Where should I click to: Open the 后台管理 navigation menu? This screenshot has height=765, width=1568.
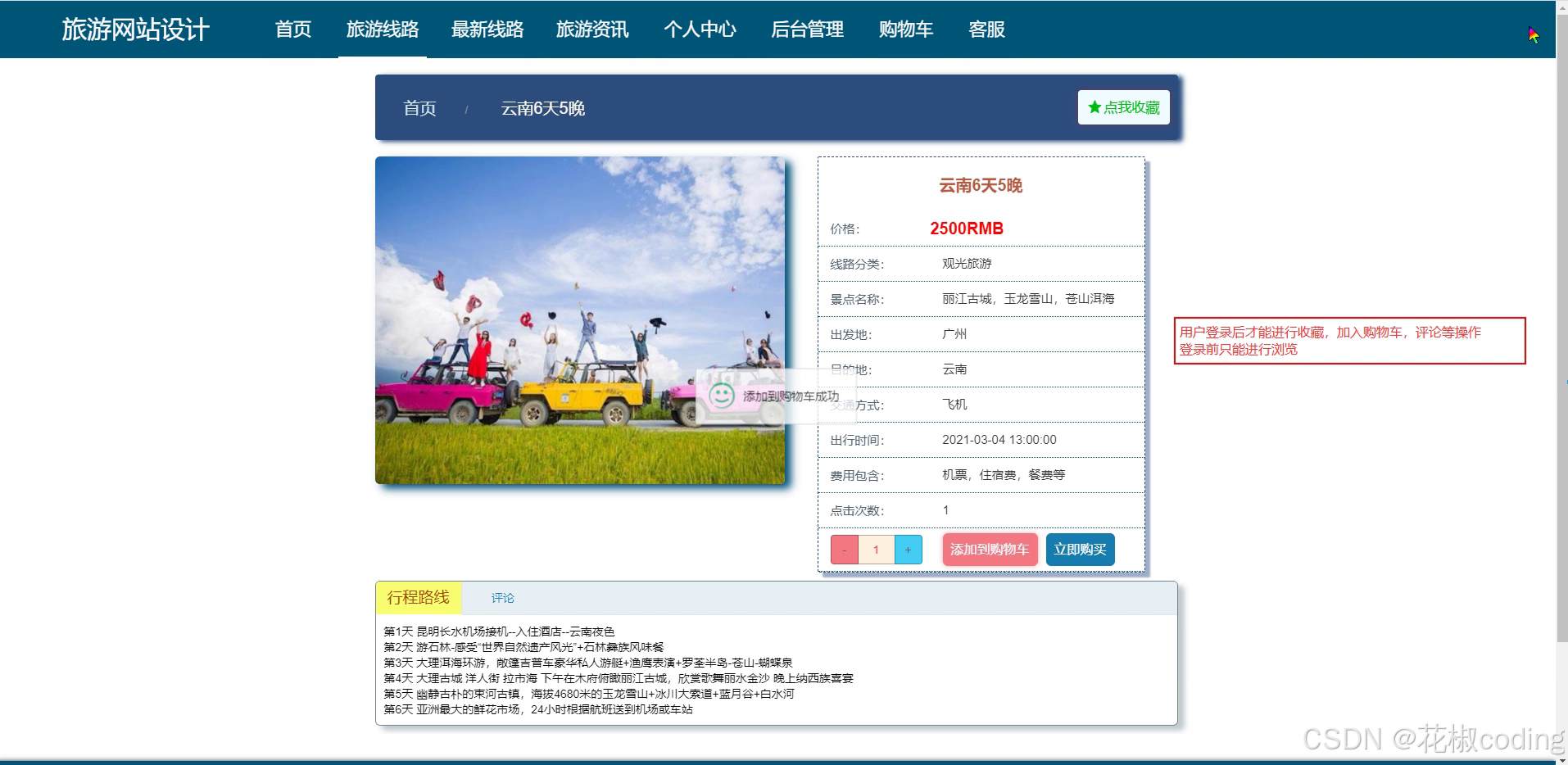(806, 29)
